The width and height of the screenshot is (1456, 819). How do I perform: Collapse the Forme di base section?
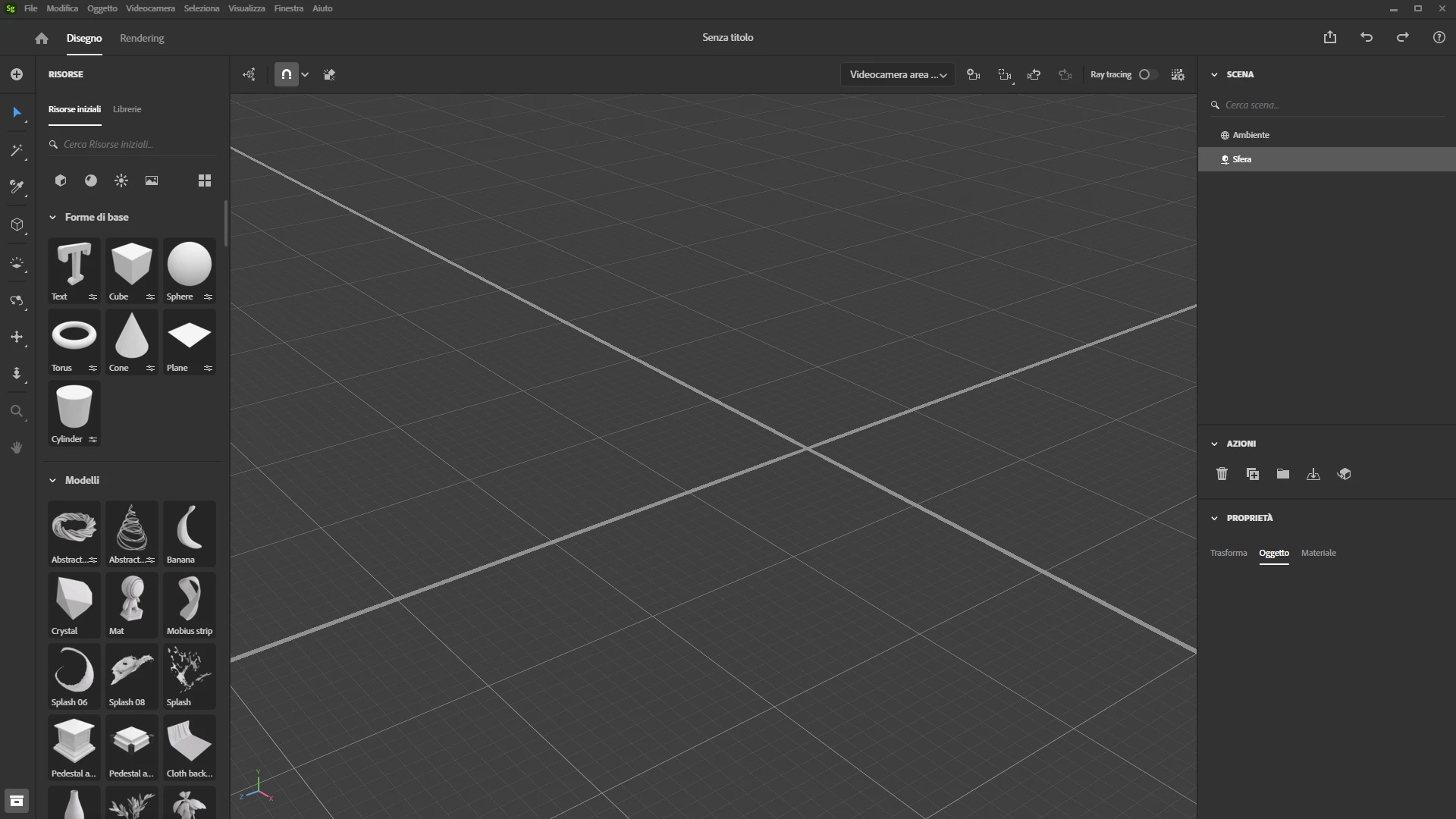(53, 218)
